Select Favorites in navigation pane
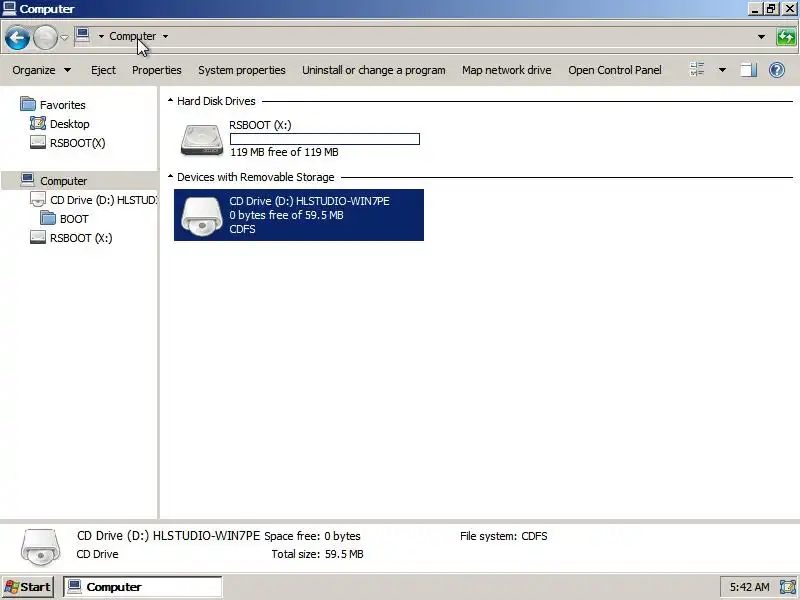The image size is (800, 600). click(x=63, y=105)
